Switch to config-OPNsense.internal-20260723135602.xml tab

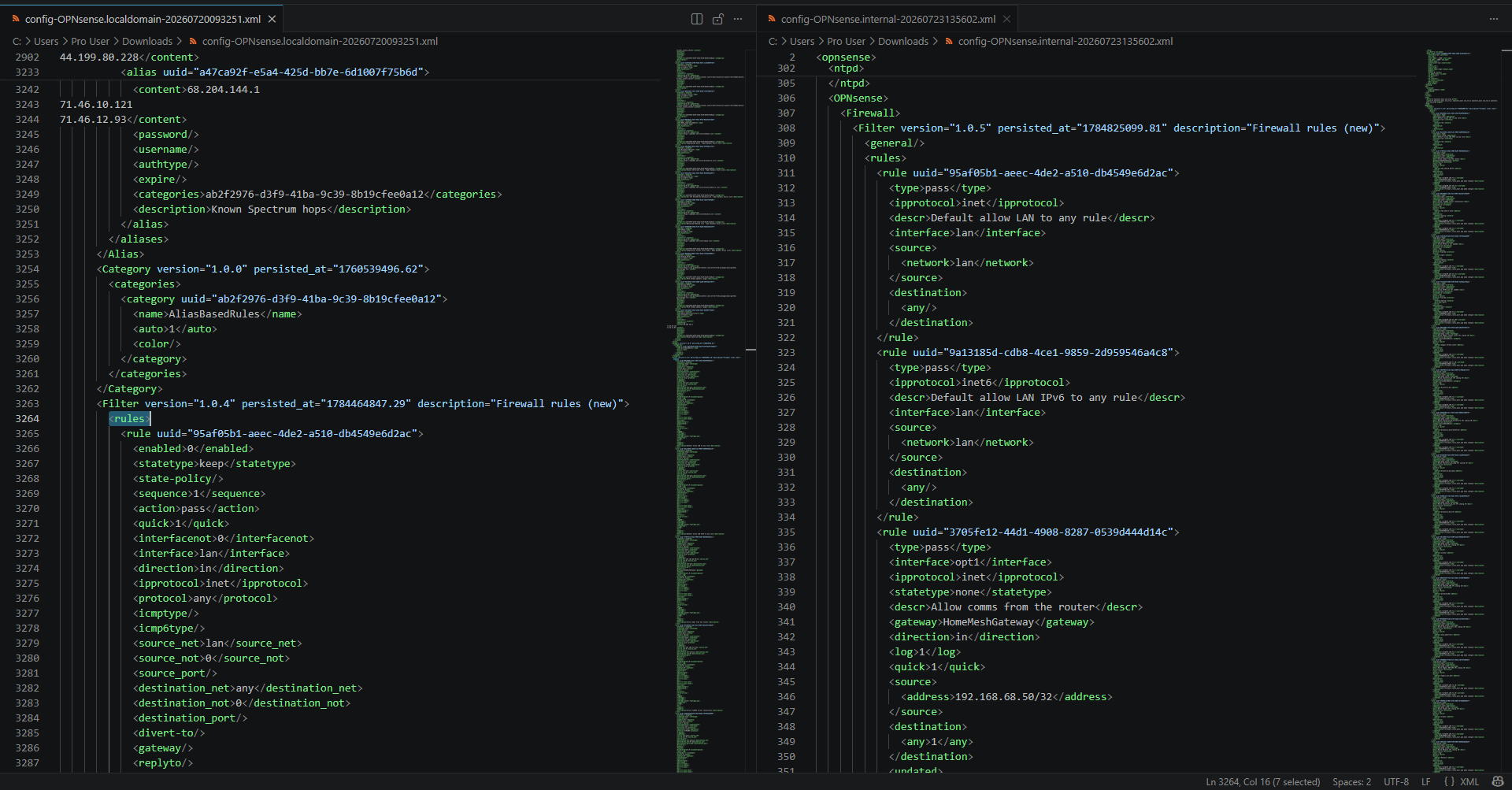pos(888,19)
